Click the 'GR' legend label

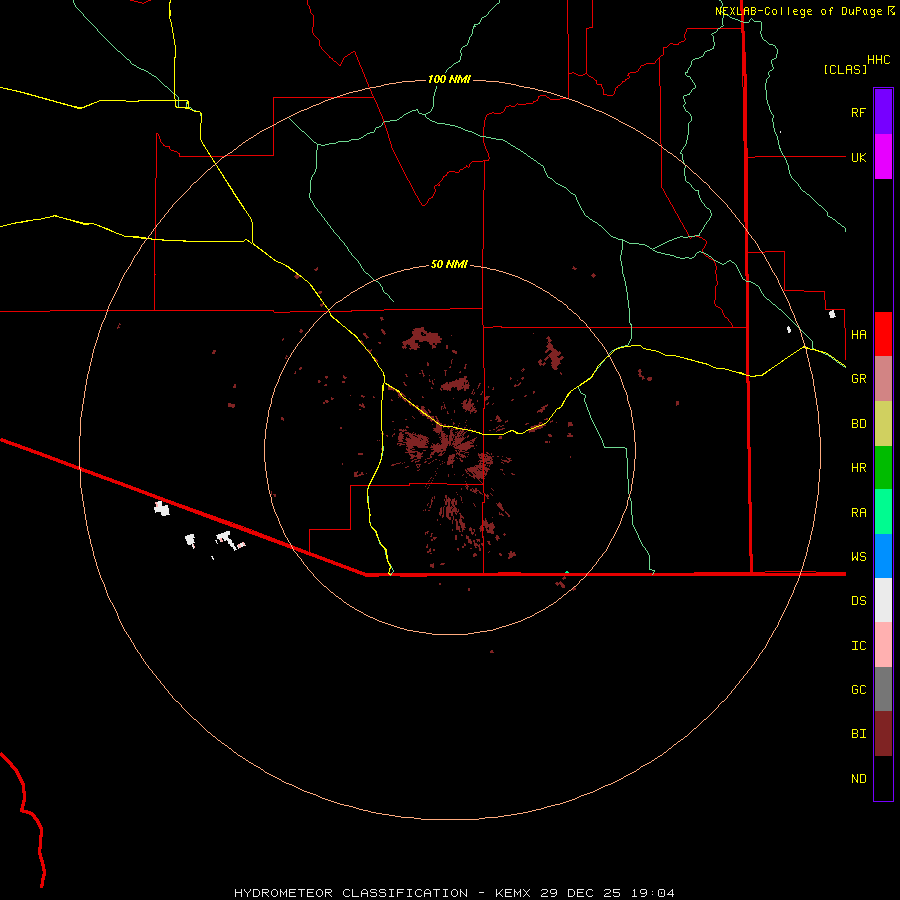pos(859,379)
